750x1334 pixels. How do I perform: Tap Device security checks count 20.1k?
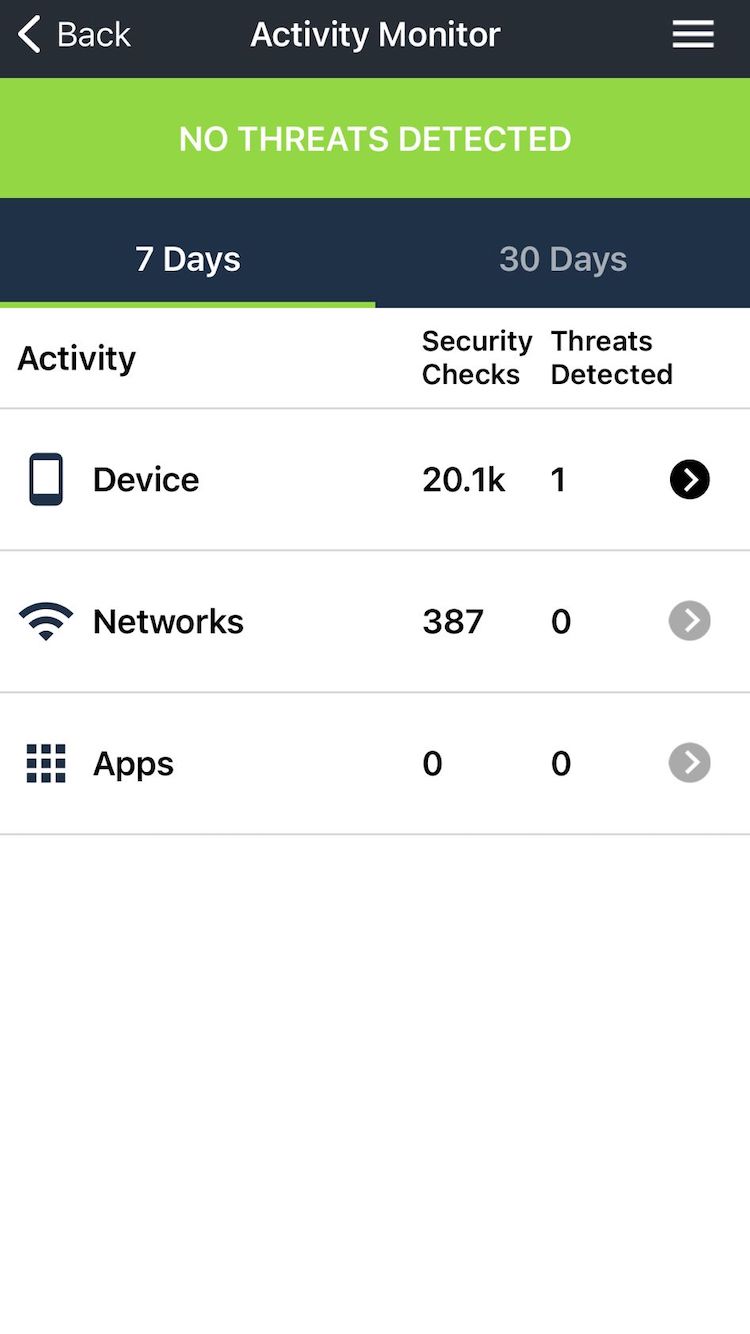464,480
